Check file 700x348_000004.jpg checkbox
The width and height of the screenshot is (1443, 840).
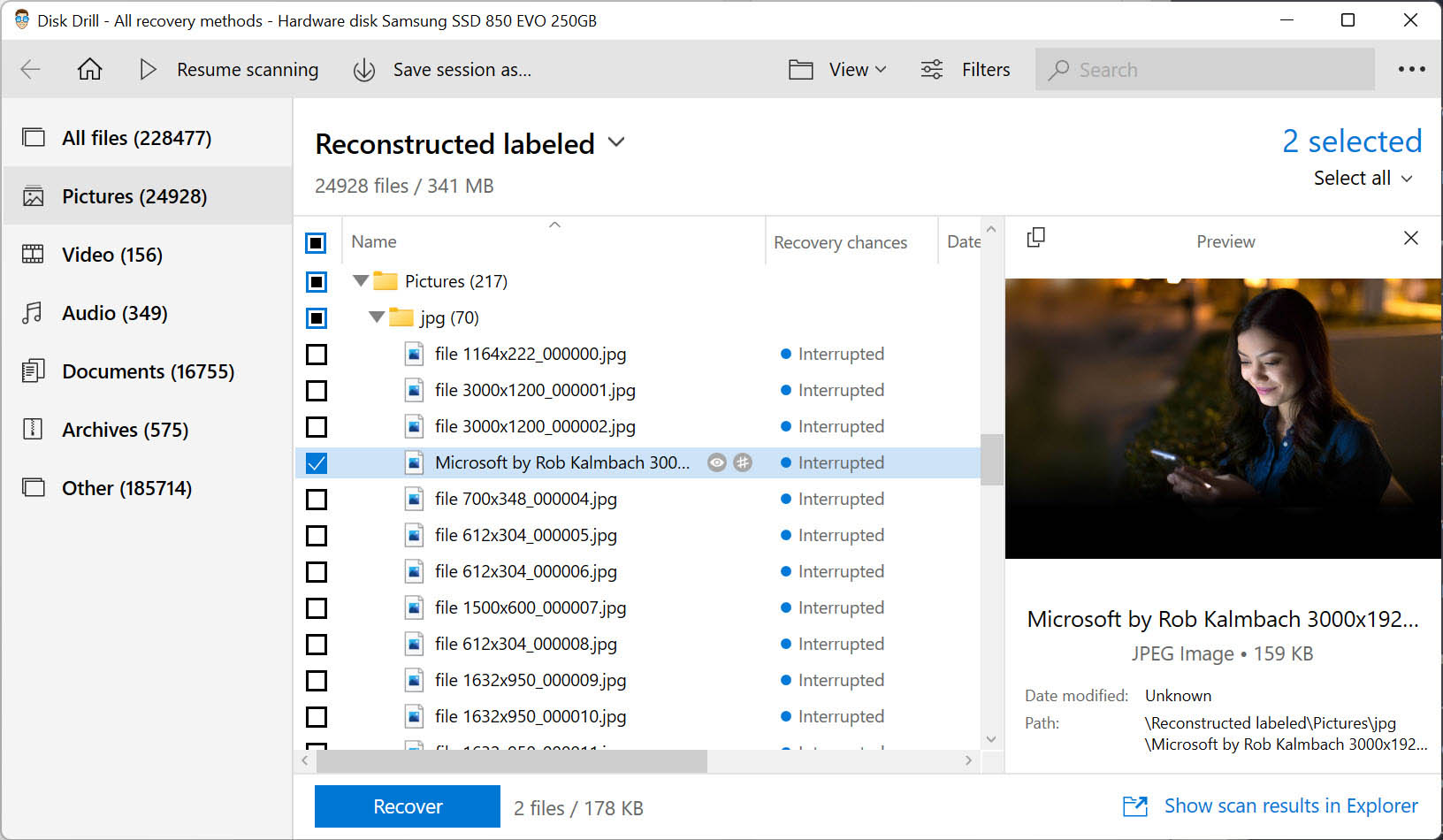(x=316, y=499)
